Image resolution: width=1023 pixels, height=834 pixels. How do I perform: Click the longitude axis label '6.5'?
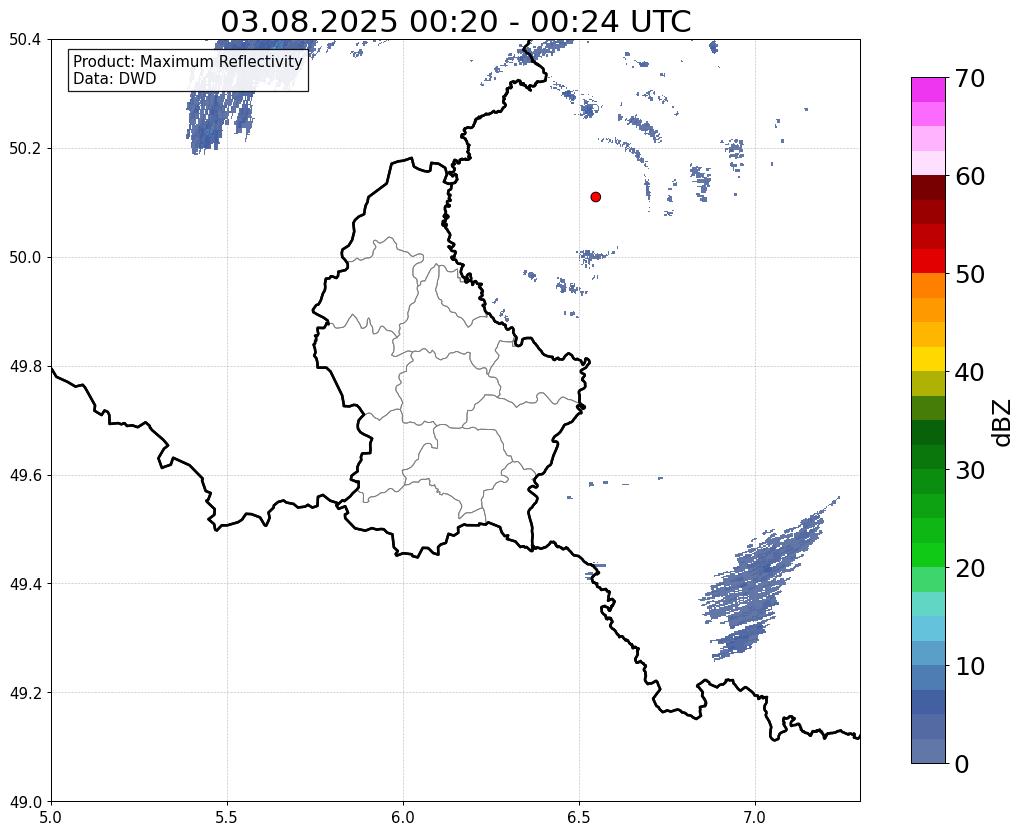coord(579,817)
